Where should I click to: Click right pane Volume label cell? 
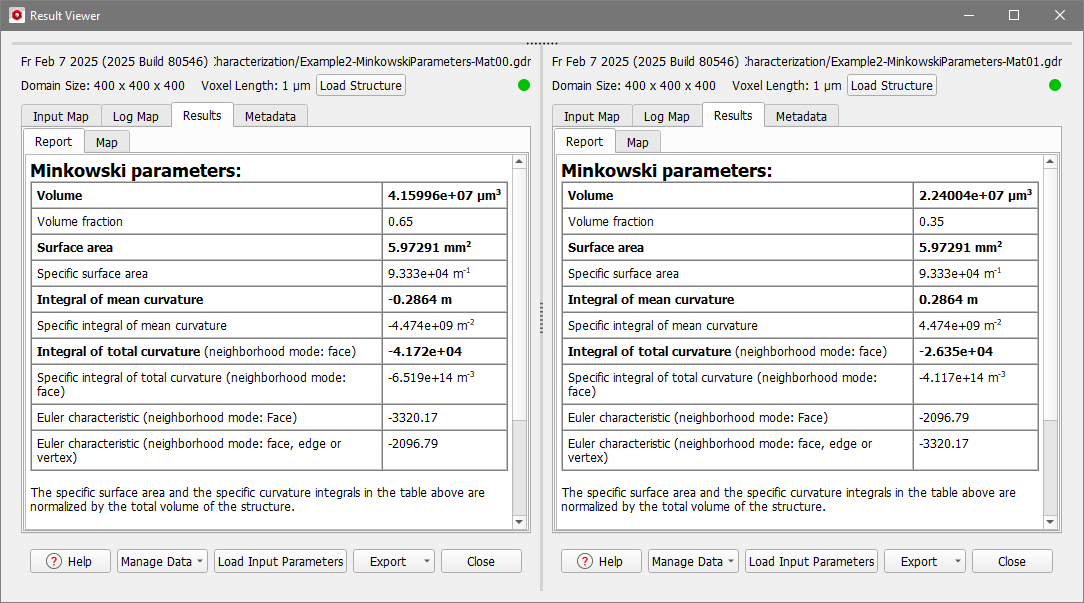(737, 196)
